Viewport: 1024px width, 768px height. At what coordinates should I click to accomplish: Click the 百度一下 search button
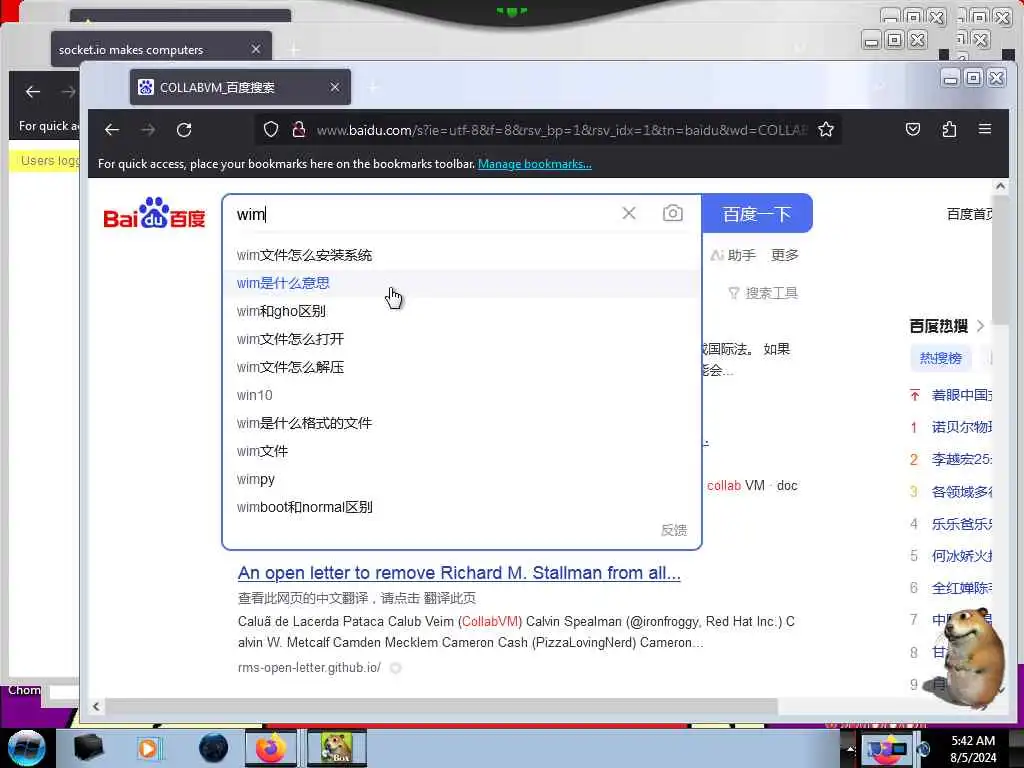(x=757, y=213)
